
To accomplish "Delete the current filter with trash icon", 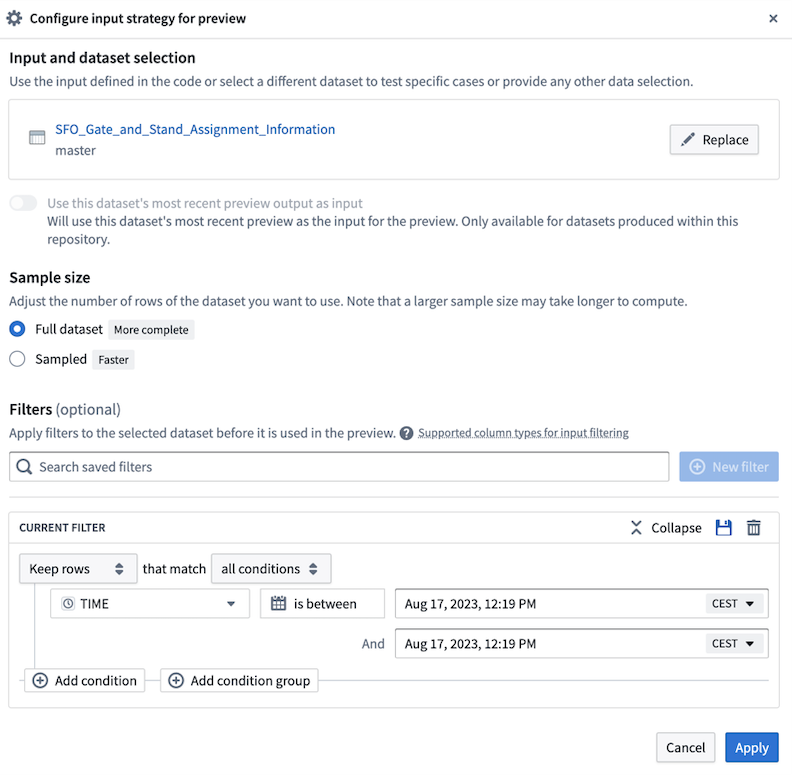I will pos(754,527).
